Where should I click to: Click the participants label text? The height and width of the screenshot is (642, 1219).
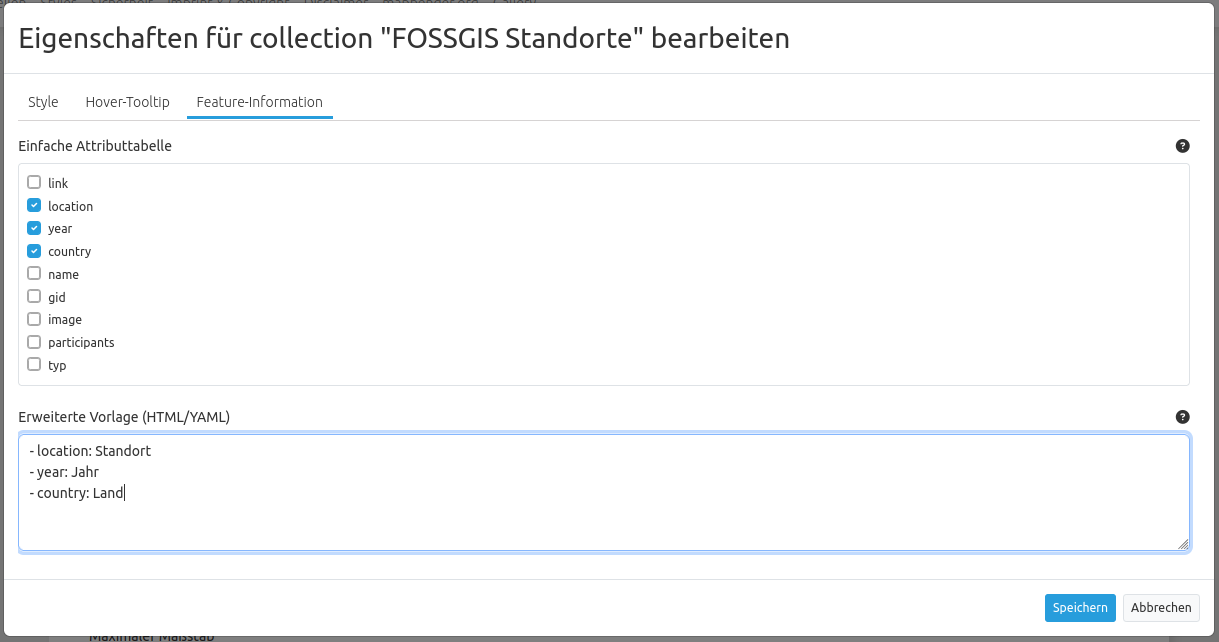click(81, 343)
